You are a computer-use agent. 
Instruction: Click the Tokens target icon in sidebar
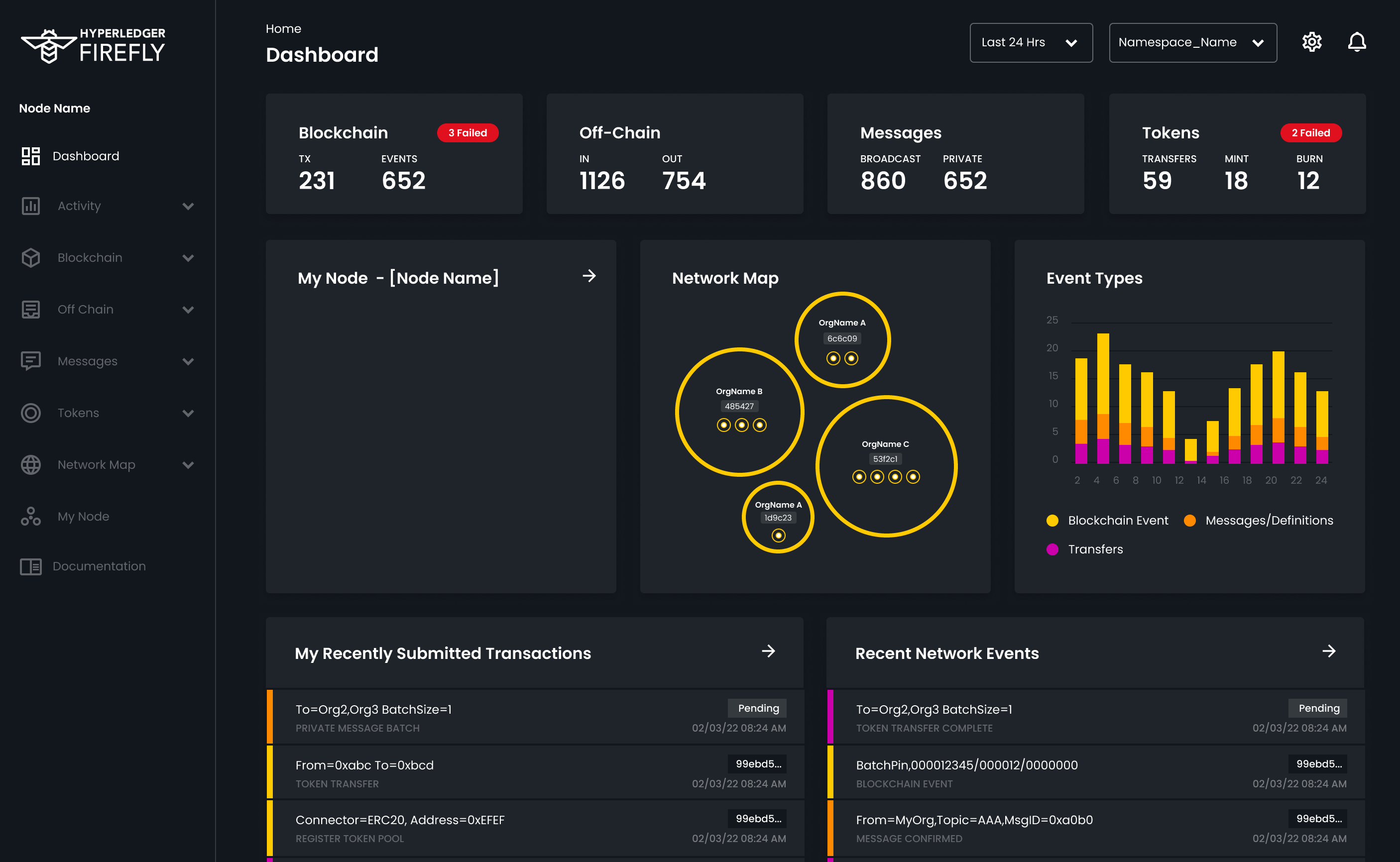(x=30, y=413)
